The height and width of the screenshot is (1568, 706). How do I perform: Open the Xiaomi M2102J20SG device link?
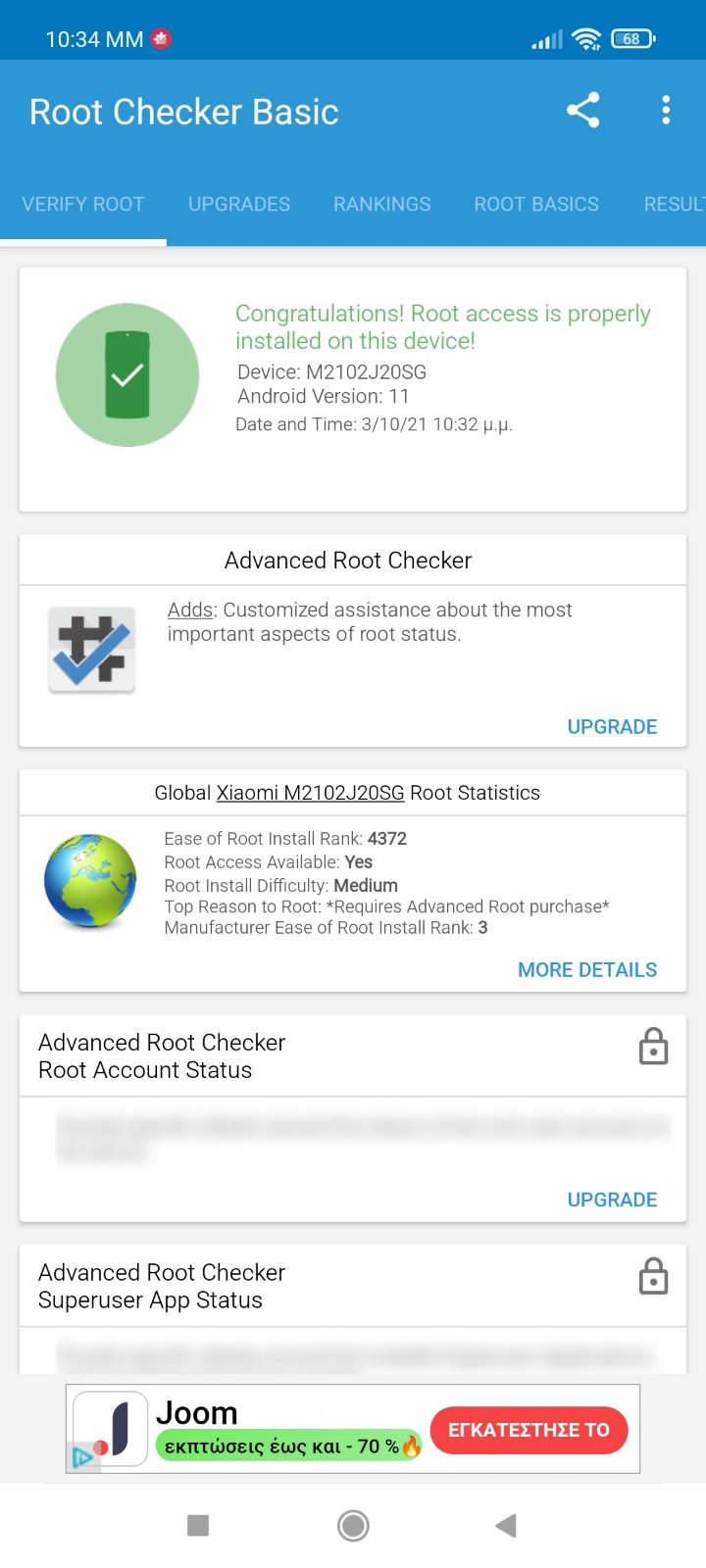tap(310, 793)
